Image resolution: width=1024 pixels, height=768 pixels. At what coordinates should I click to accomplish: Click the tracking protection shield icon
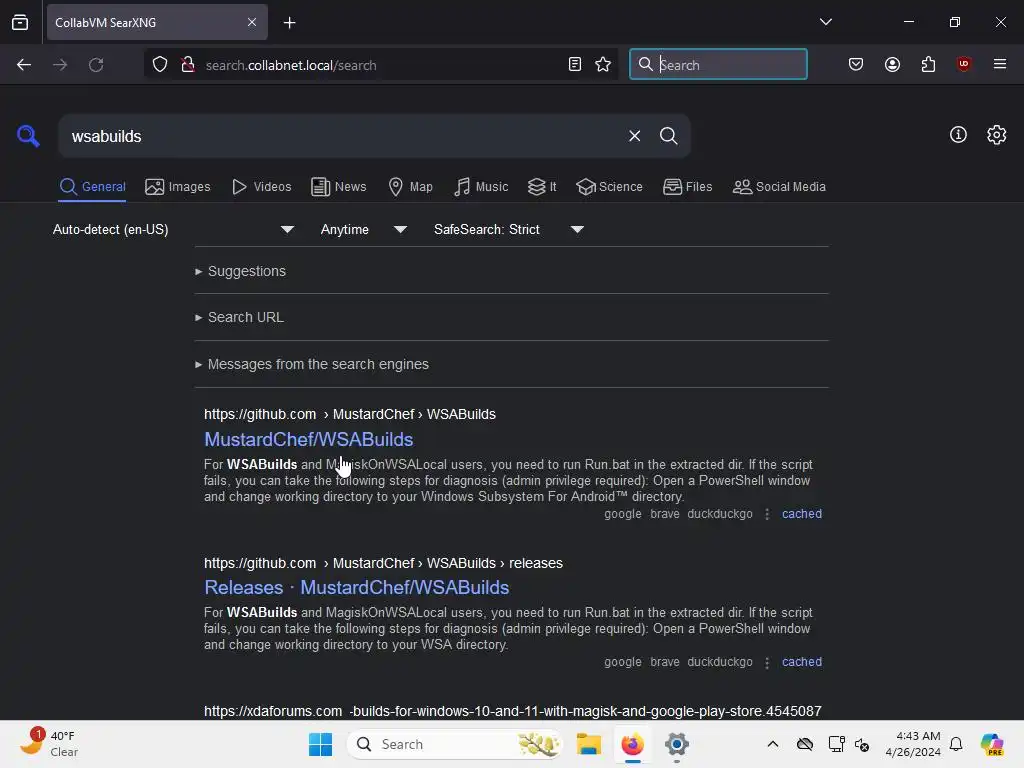[x=160, y=65]
